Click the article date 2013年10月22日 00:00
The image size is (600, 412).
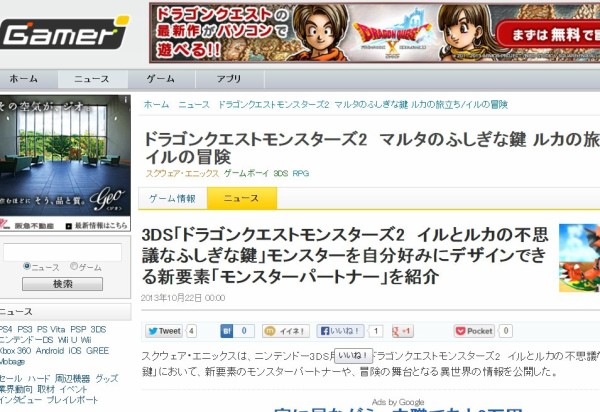(183, 298)
